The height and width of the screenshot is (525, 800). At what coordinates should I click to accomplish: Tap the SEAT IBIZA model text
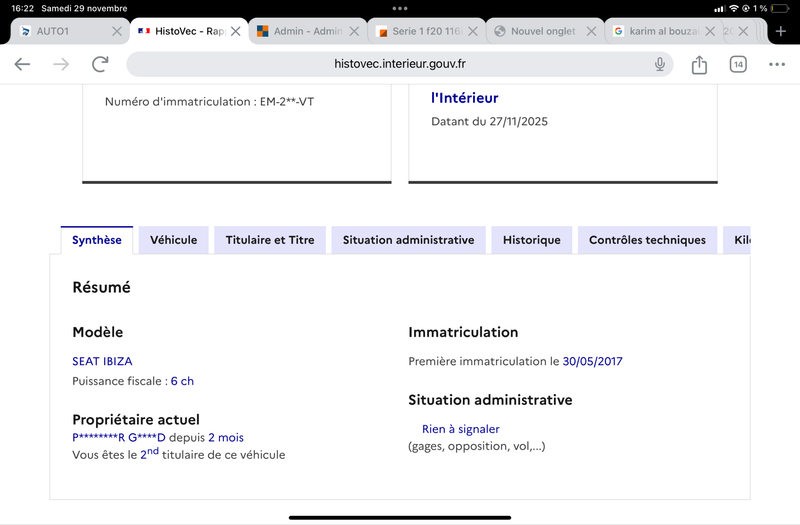102,361
